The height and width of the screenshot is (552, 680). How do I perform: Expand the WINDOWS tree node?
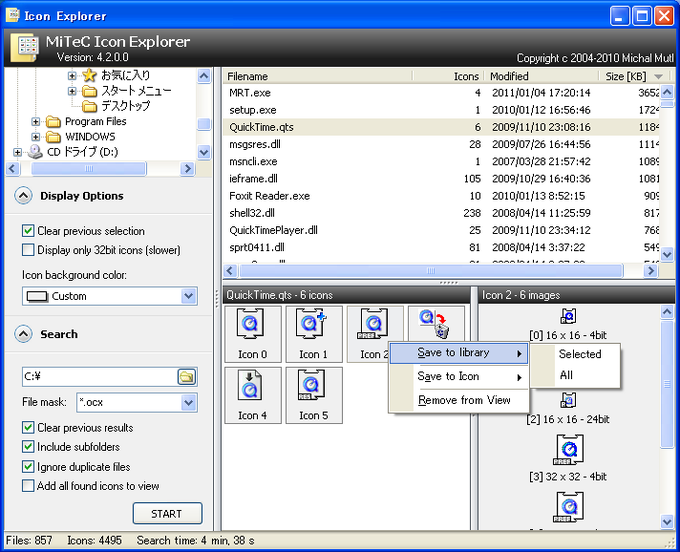[36, 137]
